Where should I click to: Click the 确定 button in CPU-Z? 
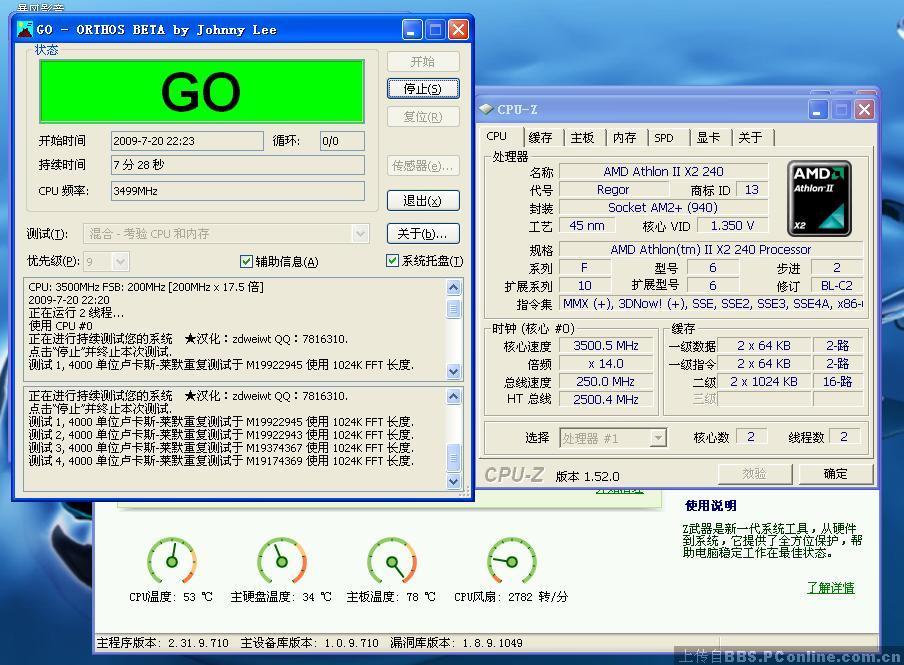point(835,473)
